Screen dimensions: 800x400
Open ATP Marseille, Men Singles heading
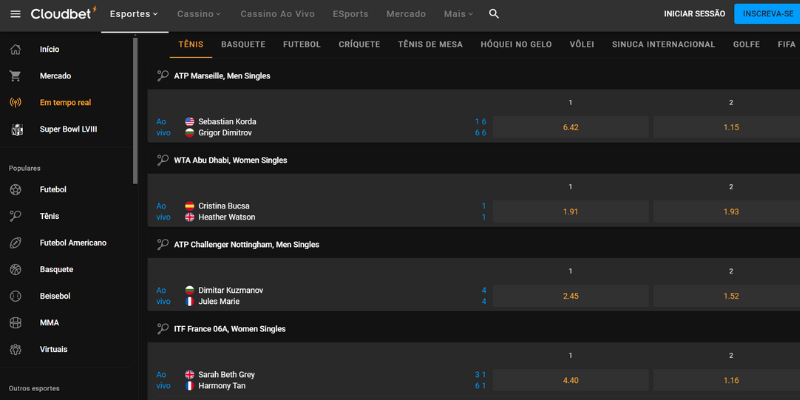pyautogui.click(x=222, y=76)
